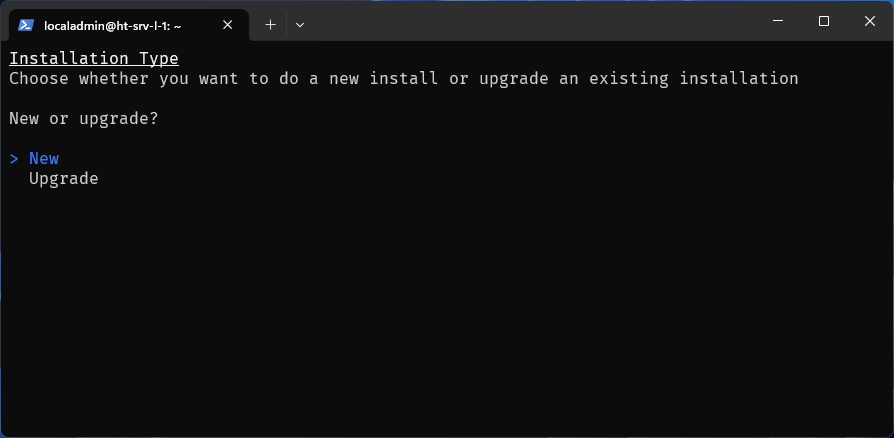Switch to the localadmin@ht-srv-l-1 tab
Viewport: 894px width, 438px height.
point(120,25)
